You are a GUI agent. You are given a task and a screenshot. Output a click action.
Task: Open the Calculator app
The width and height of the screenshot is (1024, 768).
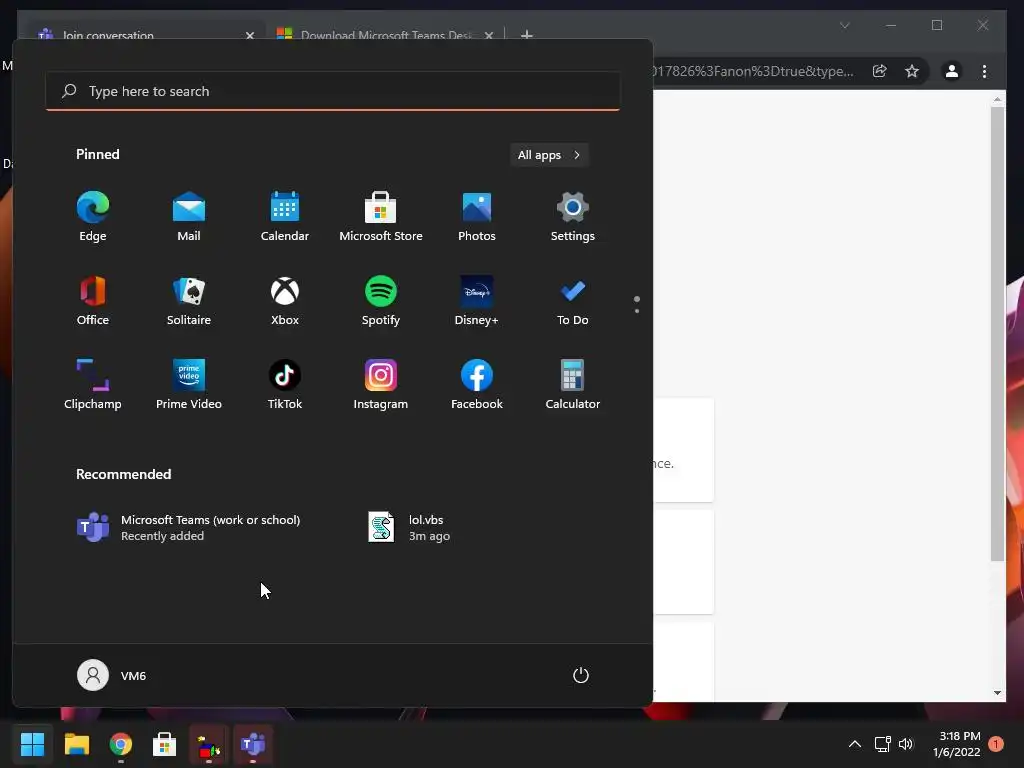pyautogui.click(x=573, y=385)
